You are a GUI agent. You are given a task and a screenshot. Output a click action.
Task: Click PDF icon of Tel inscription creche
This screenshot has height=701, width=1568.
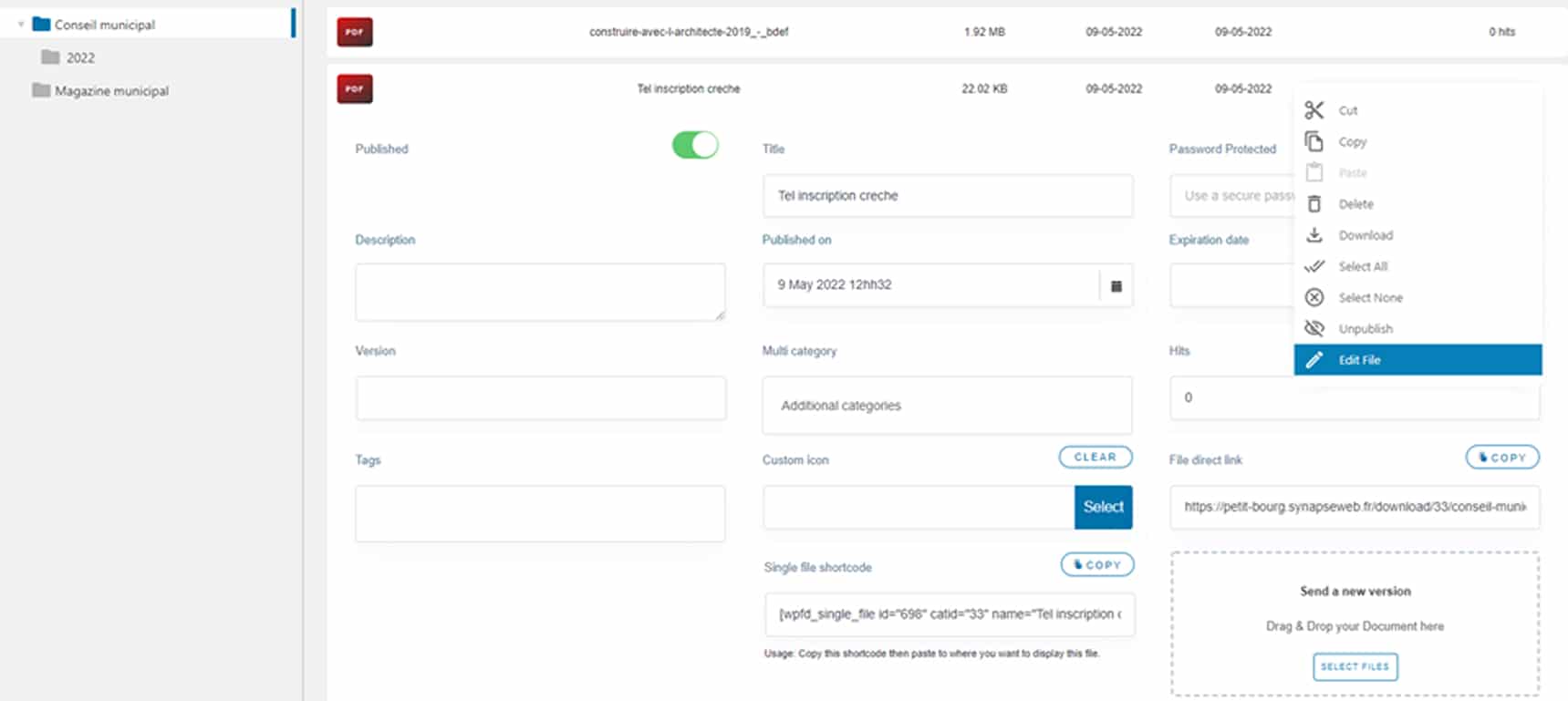355,88
